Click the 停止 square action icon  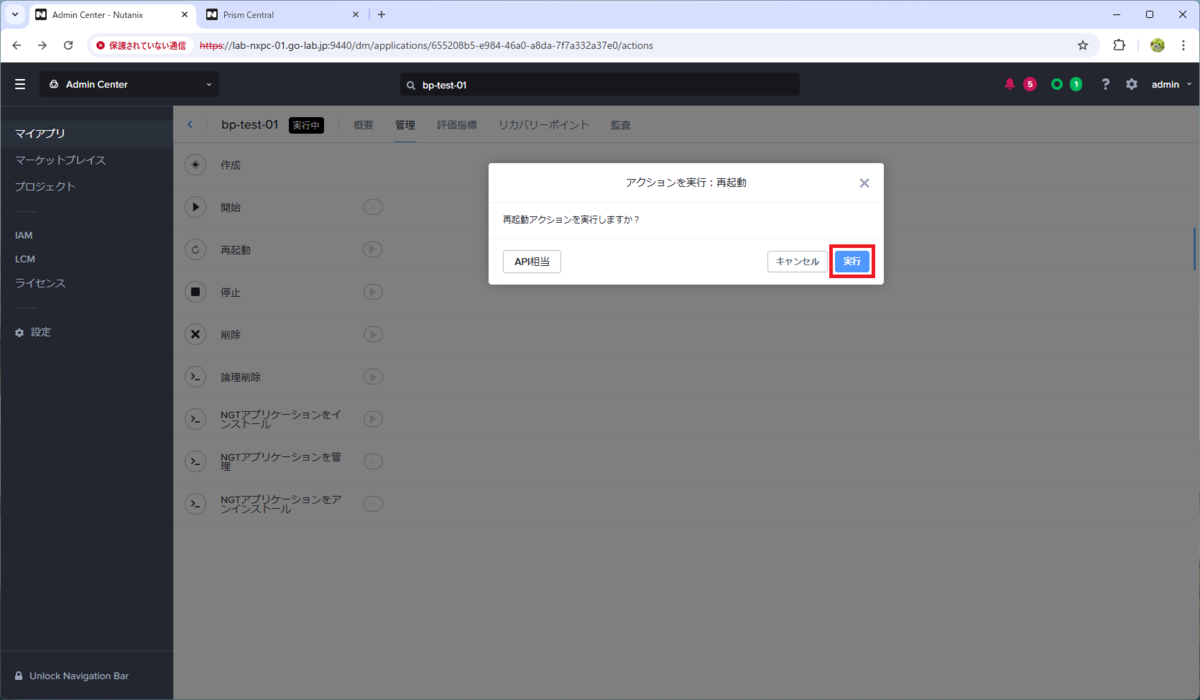coord(196,292)
